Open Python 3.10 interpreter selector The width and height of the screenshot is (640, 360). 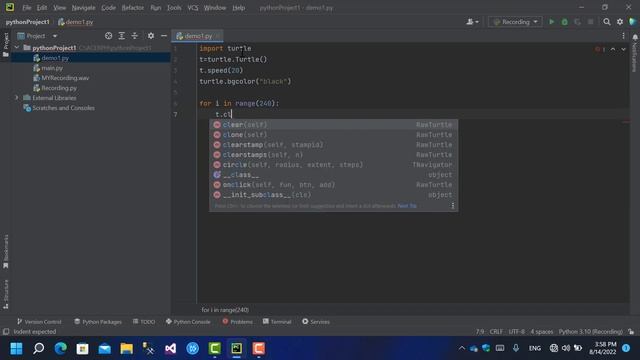click(591, 332)
